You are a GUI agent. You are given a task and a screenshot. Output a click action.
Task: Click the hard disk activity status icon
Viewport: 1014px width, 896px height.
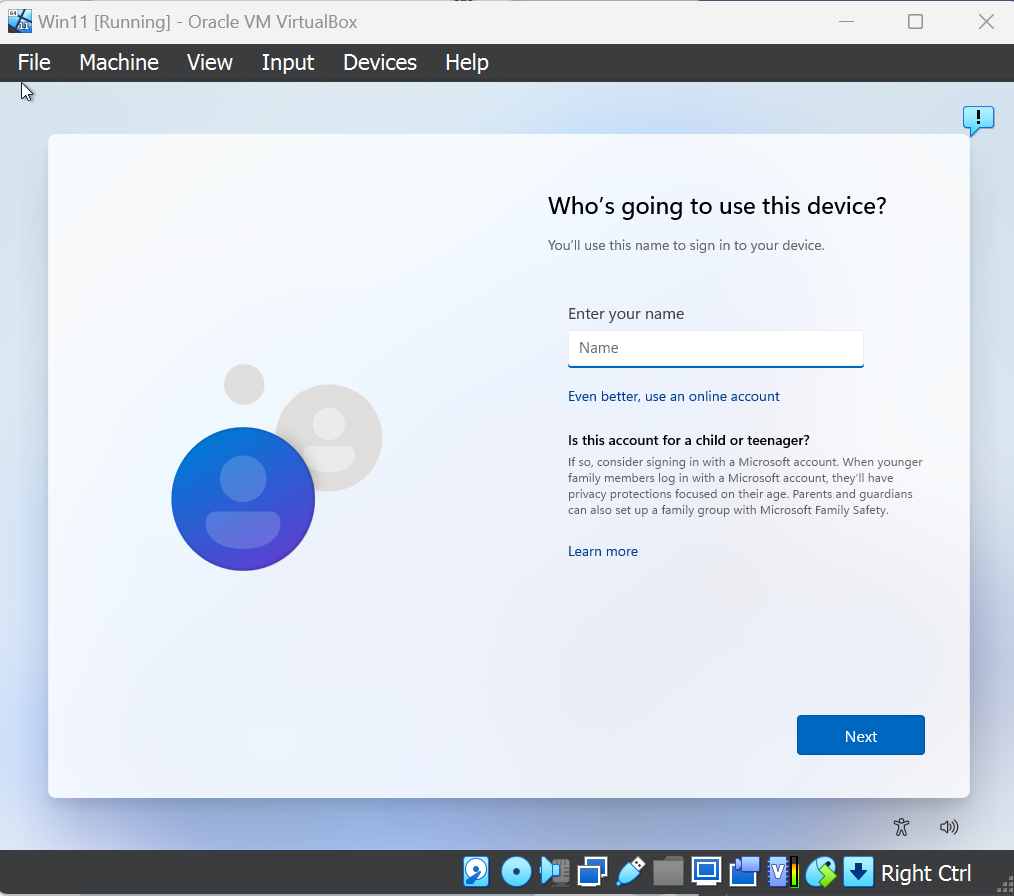coord(476,872)
